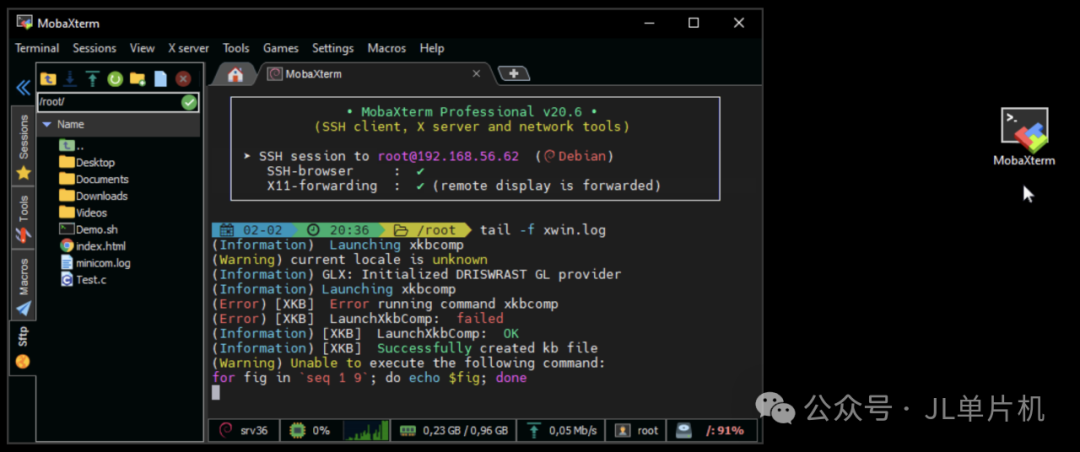Open the Sessions menu
This screenshot has width=1080, height=452.
tap(94, 48)
